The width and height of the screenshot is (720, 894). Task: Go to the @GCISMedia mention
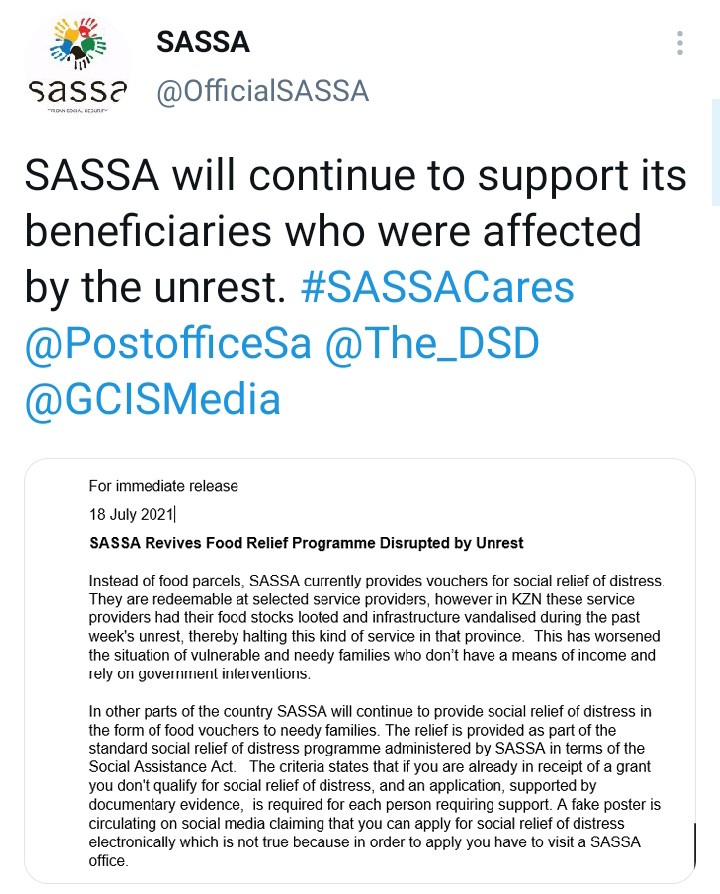click(152, 400)
